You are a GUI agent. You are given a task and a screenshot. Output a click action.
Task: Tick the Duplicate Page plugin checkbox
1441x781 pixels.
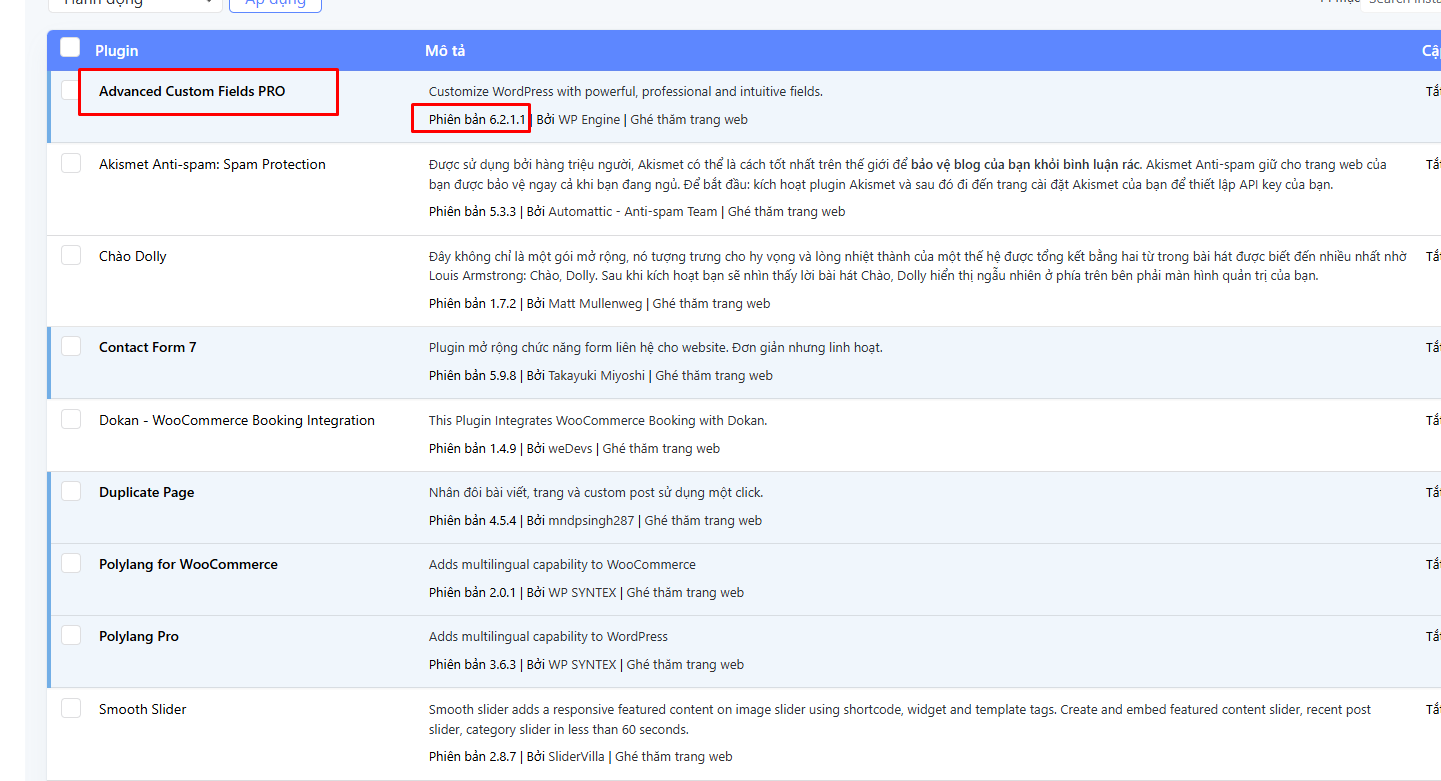point(71,491)
